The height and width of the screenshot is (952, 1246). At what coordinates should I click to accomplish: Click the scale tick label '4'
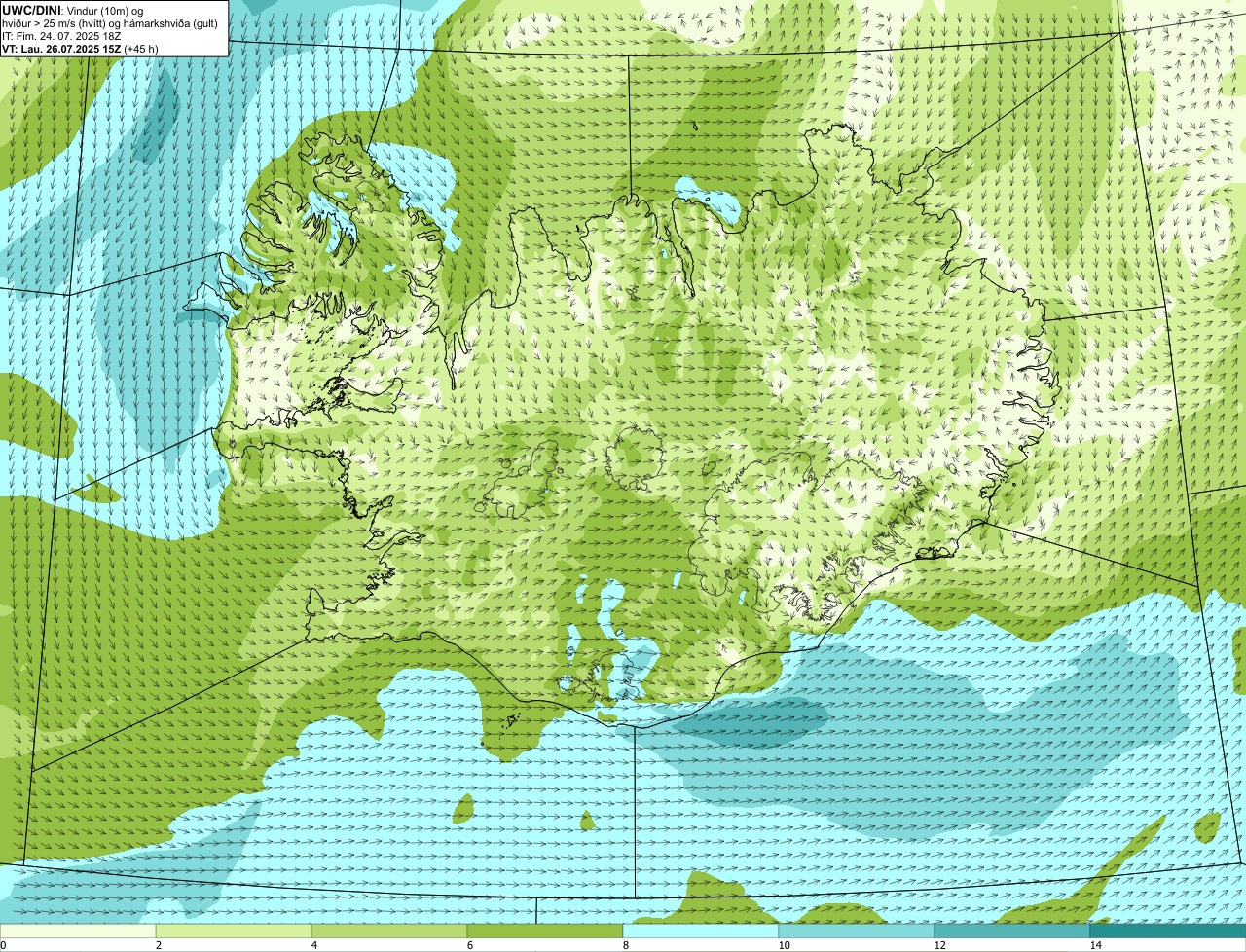(x=314, y=945)
